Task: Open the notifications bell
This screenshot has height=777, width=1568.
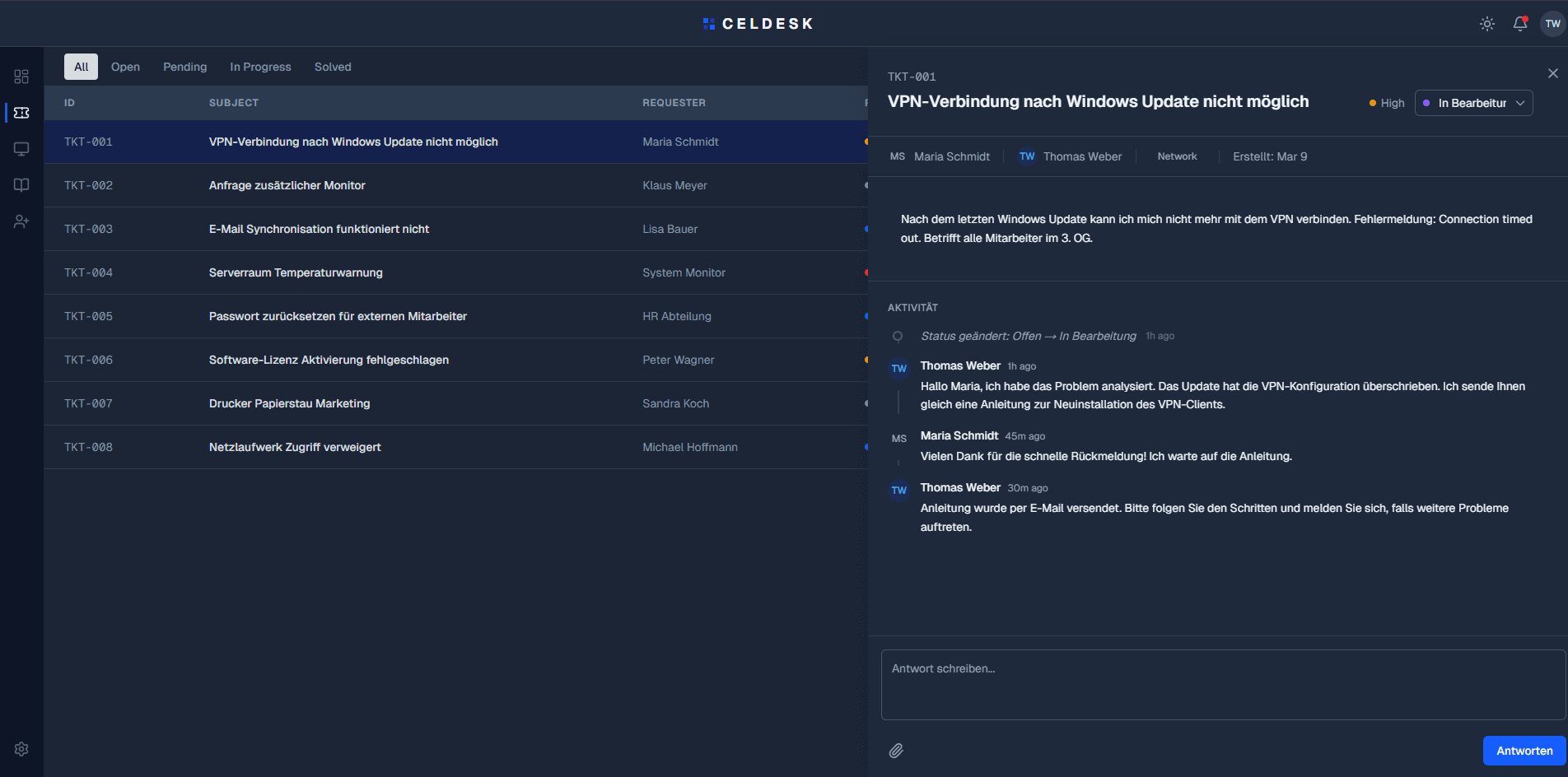Action: click(x=1520, y=24)
